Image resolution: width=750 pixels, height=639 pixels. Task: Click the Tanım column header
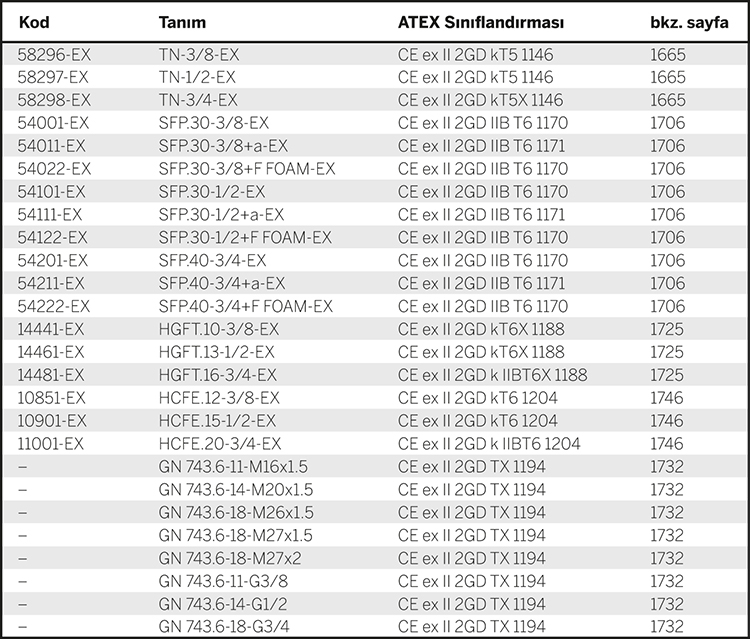click(x=182, y=22)
